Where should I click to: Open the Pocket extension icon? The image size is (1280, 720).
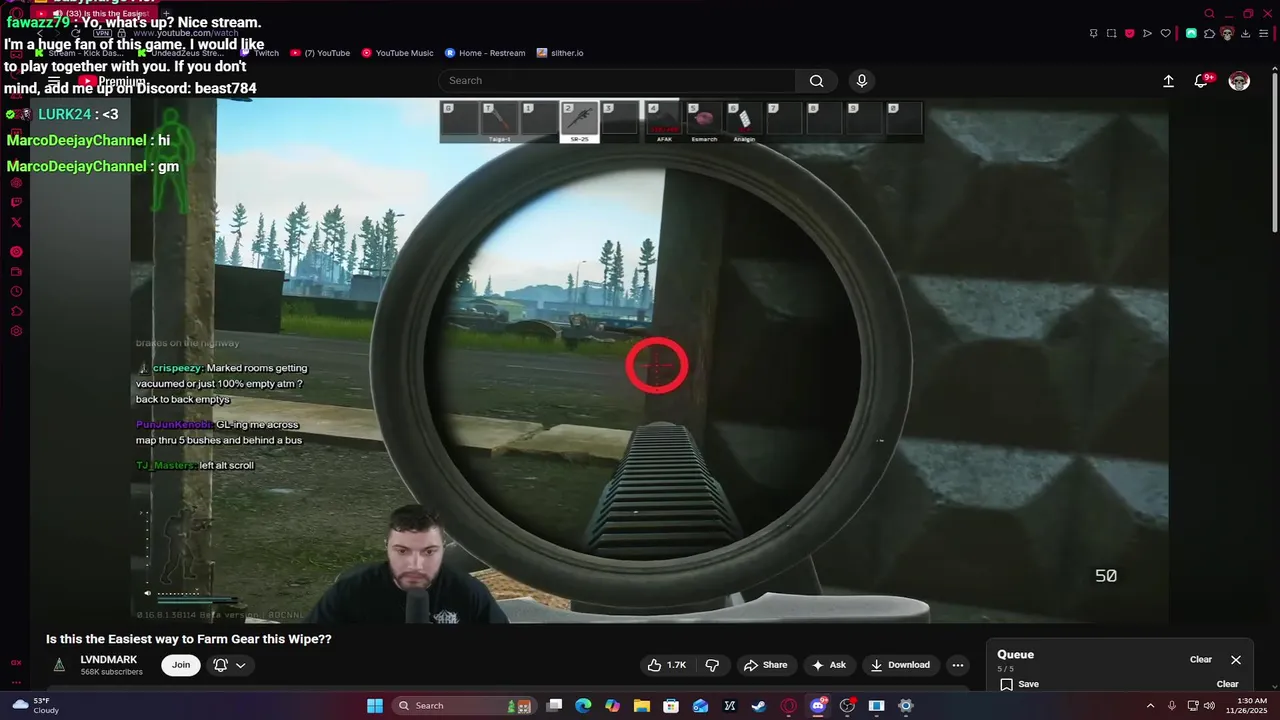tap(1130, 33)
